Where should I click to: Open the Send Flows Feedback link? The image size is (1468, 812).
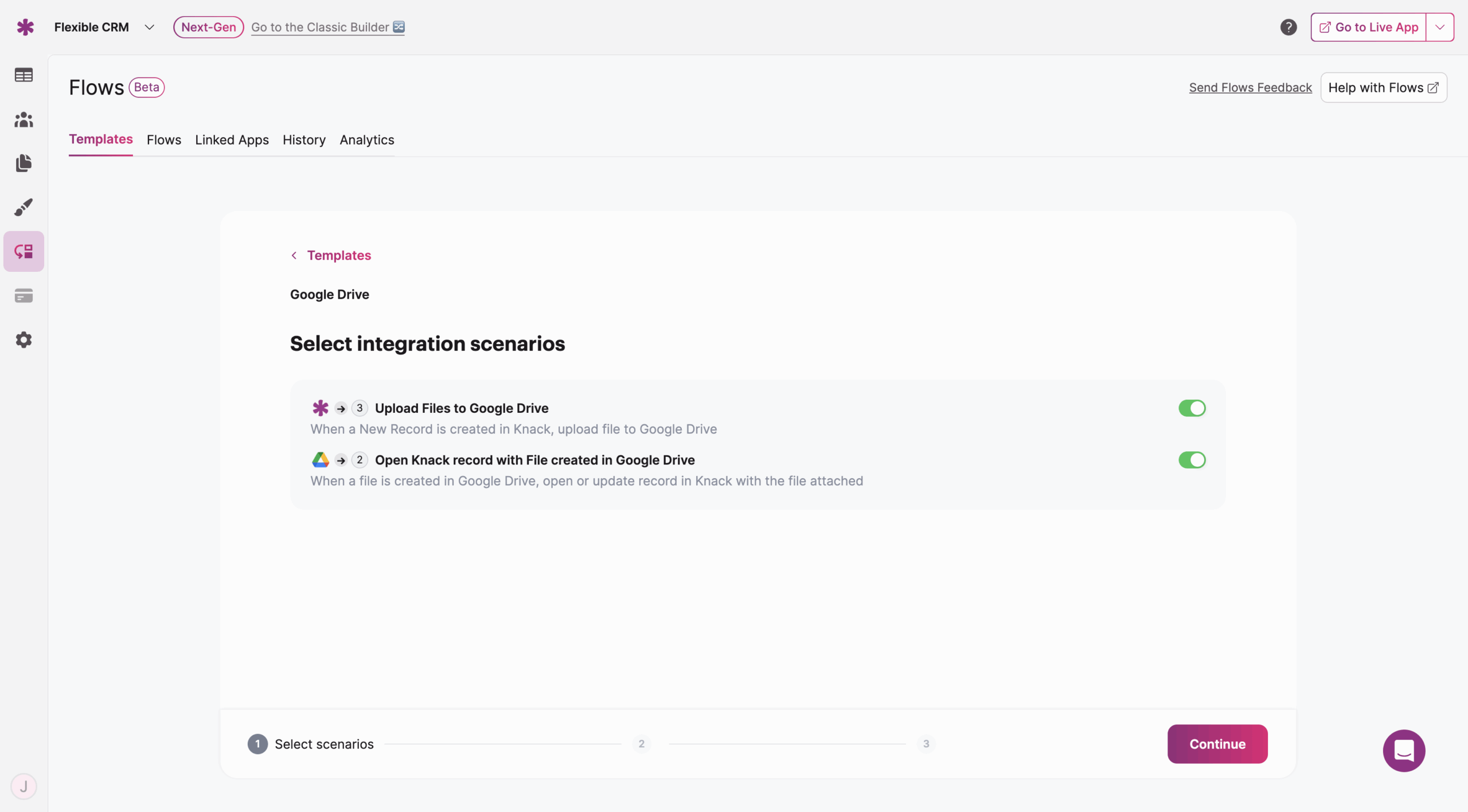(1250, 88)
